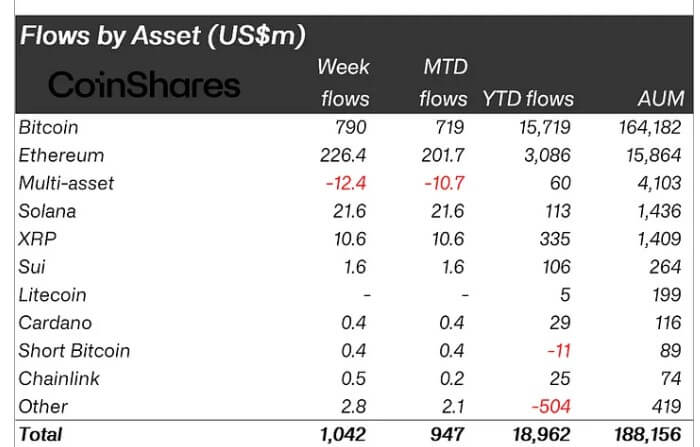This screenshot has width=700, height=447.
Task: Select the Bitcoin row label
Action: 48,128
